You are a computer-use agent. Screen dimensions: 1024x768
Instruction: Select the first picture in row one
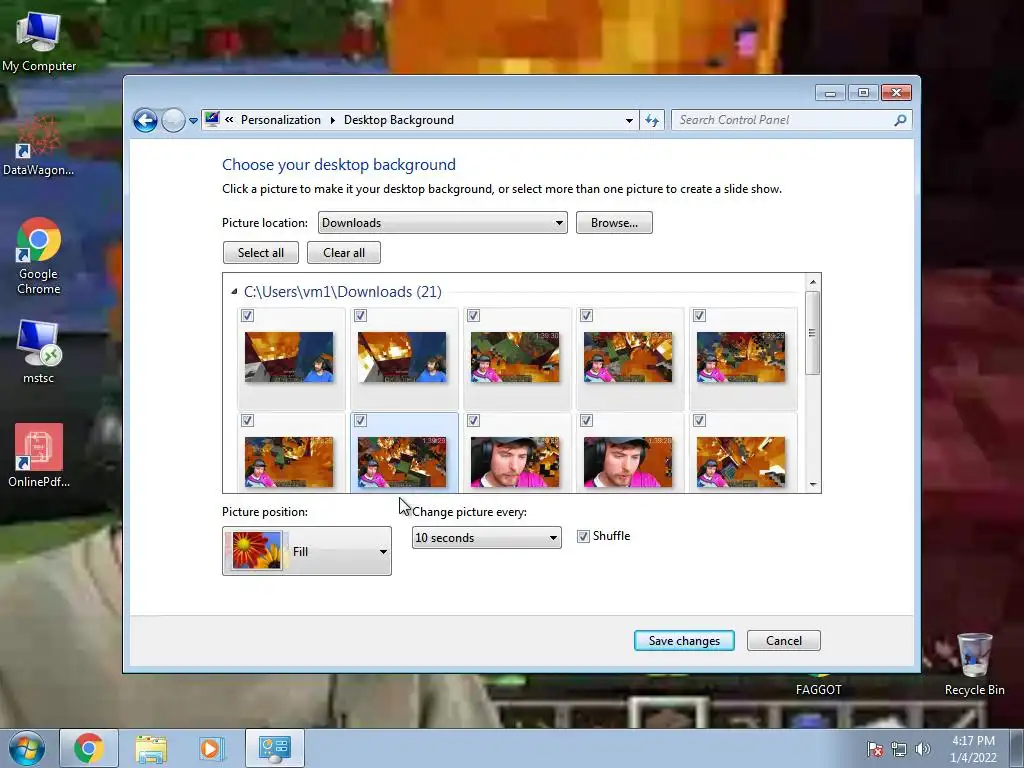point(289,357)
